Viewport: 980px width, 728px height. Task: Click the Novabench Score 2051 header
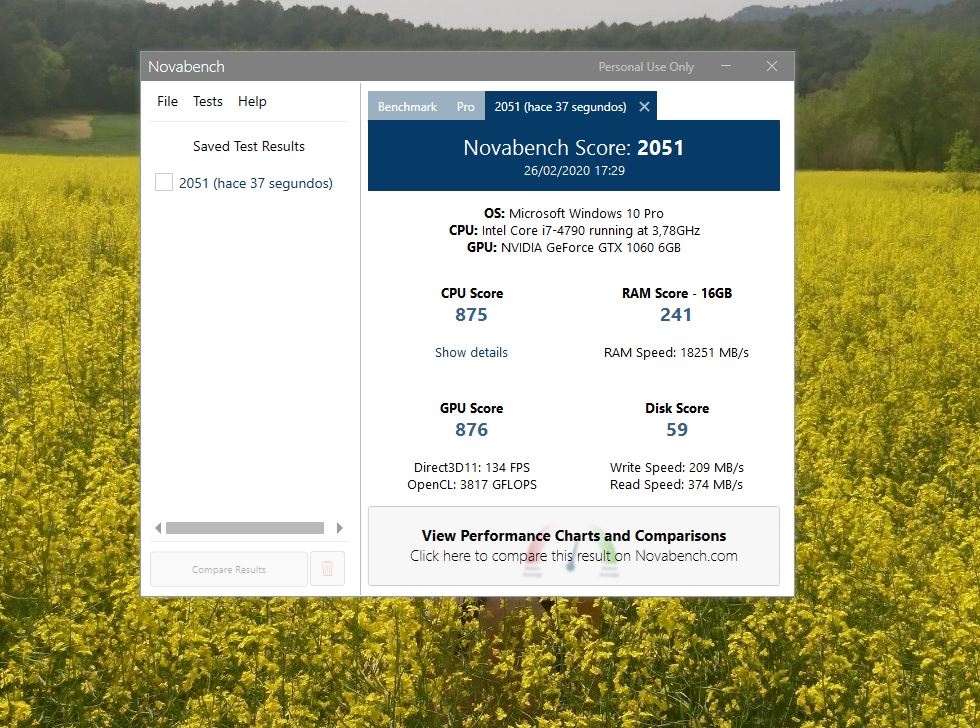574,147
